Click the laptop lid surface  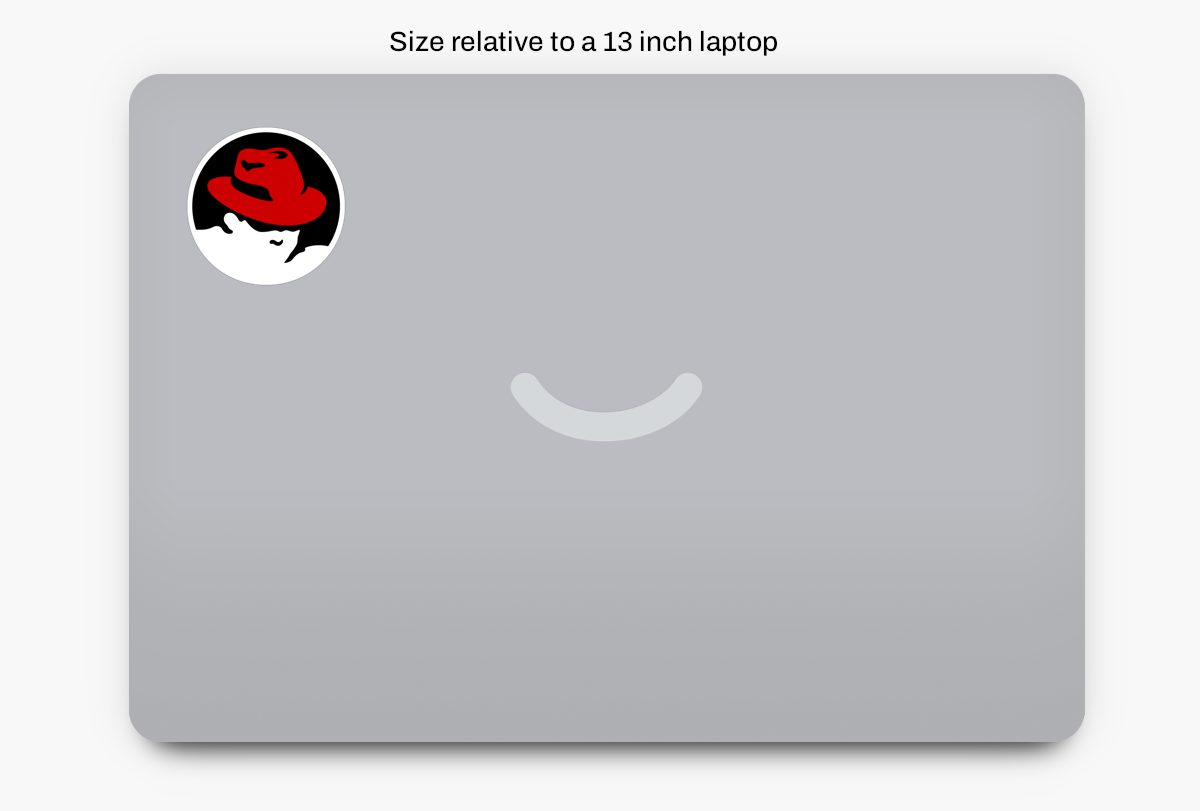[800, 550]
